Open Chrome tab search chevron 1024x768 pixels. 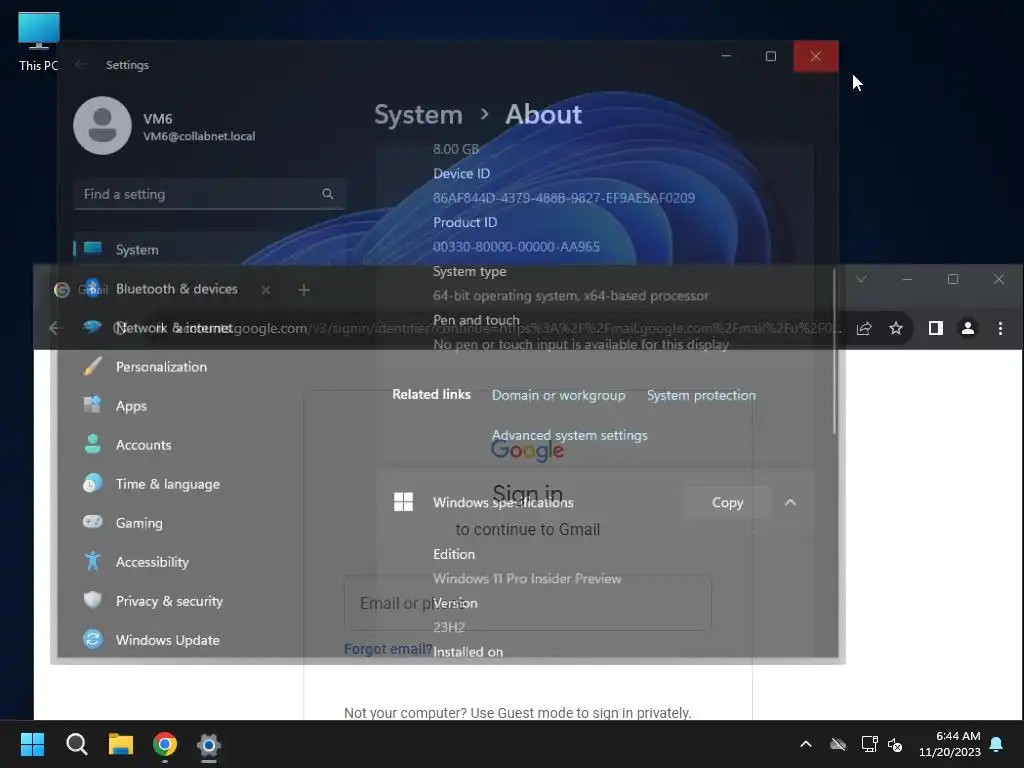click(x=861, y=280)
